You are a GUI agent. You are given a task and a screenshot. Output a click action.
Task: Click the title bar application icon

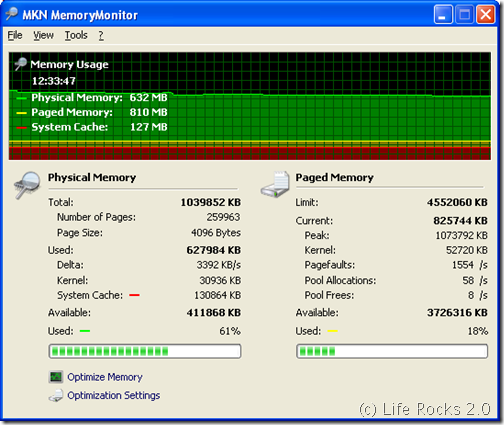pyautogui.click(x=11, y=14)
